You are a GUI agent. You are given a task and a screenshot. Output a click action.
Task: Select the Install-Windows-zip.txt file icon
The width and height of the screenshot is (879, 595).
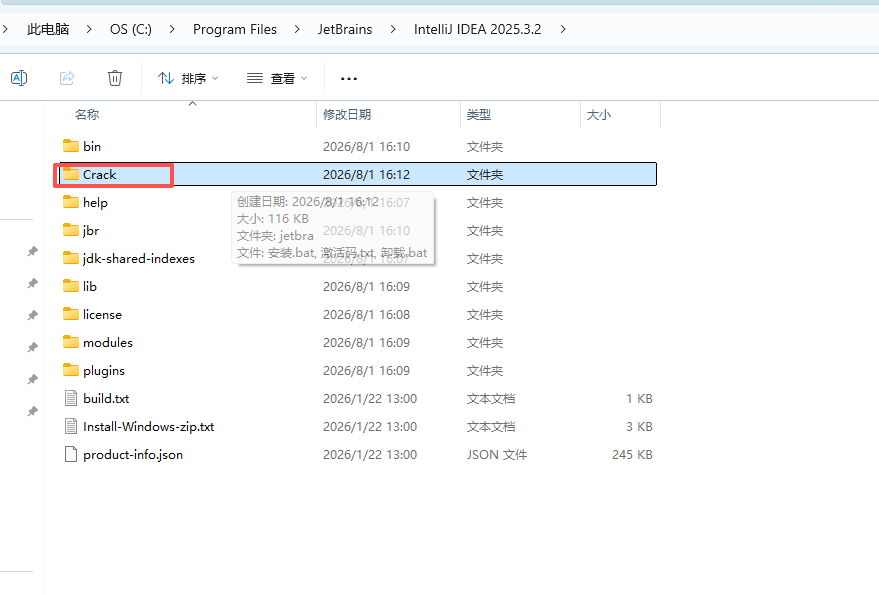point(71,426)
